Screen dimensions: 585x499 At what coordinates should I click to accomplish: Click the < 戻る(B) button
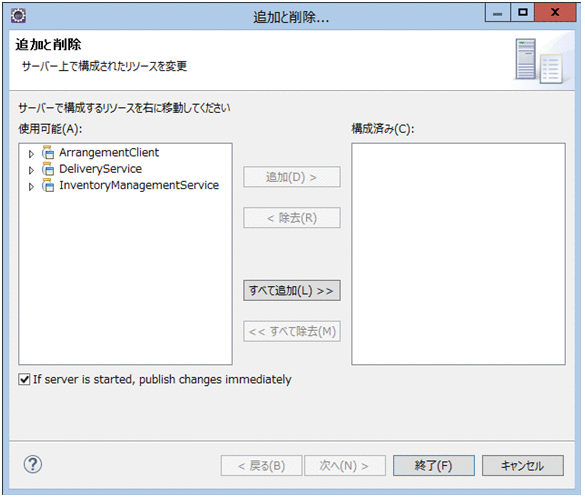coord(261,466)
